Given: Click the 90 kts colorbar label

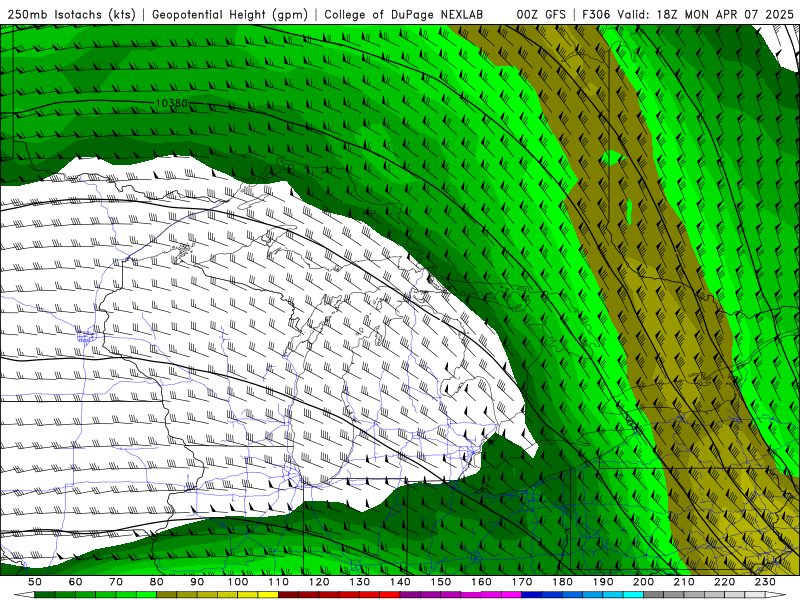Looking at the screenshot, I should 197,582.
